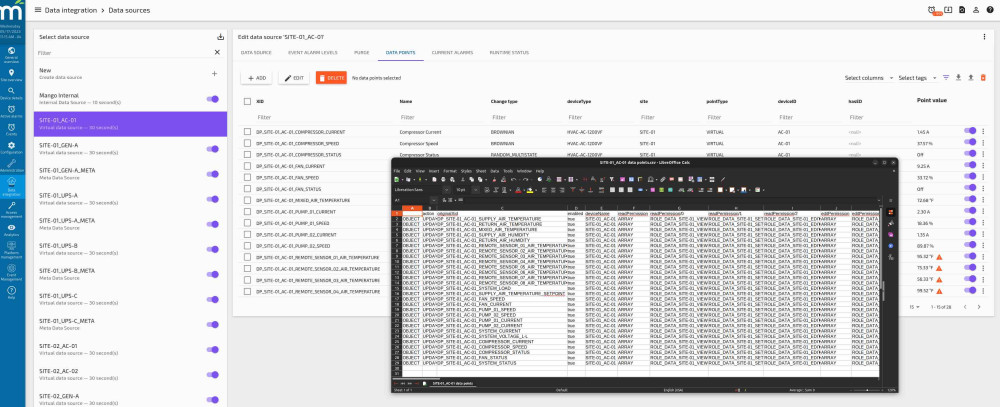Screen dimensions: 1000x407
Task: Click the orange trash icon above Point value column
Action: pos(982,77)
